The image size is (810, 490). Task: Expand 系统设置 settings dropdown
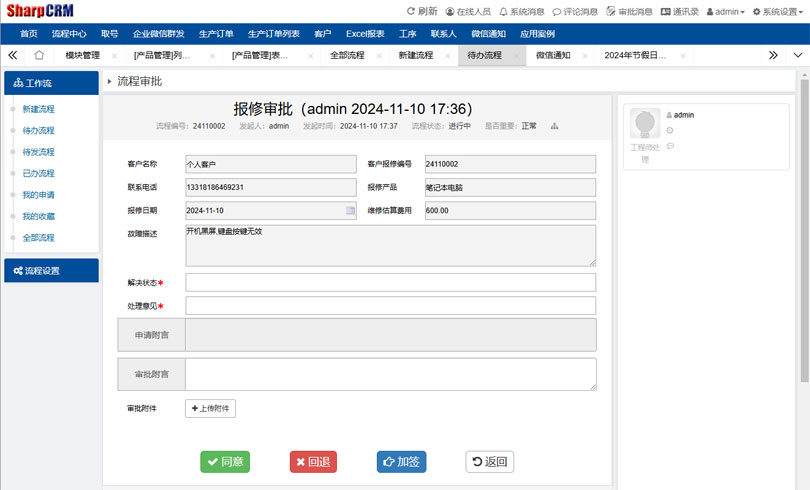click(777, 11)
